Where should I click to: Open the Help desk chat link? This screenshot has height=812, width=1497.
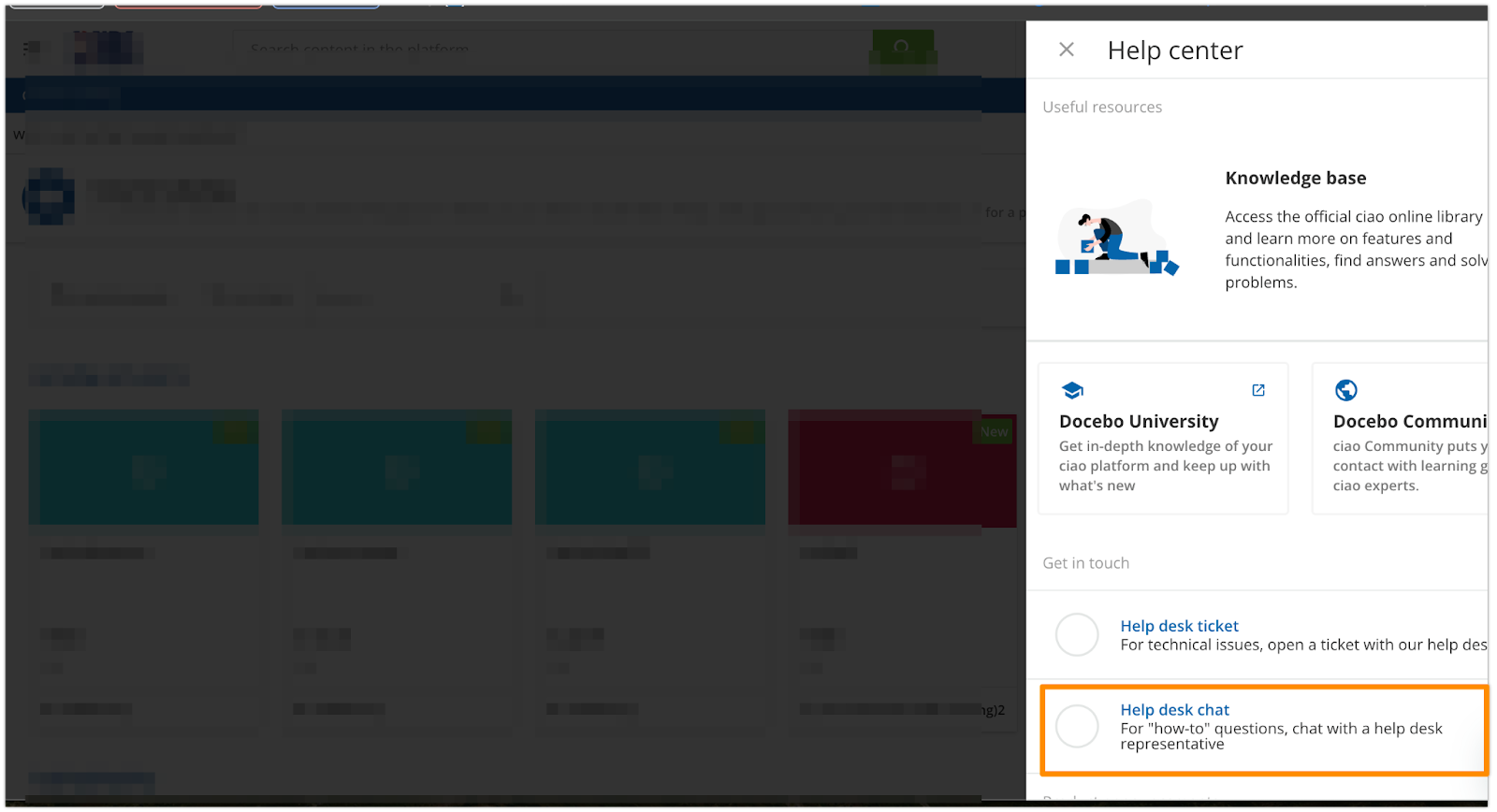pos(1174,710)
